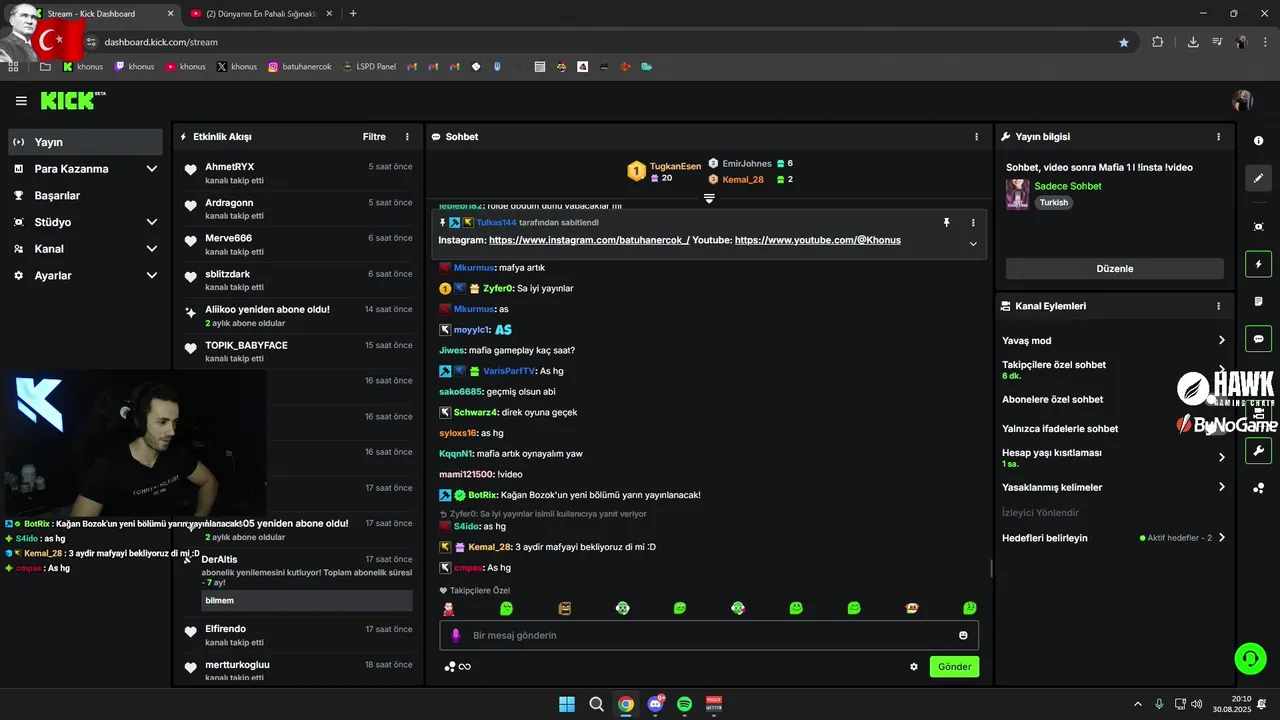
Task: Collapse the pinned message chevron
Action: click(973, 244)
